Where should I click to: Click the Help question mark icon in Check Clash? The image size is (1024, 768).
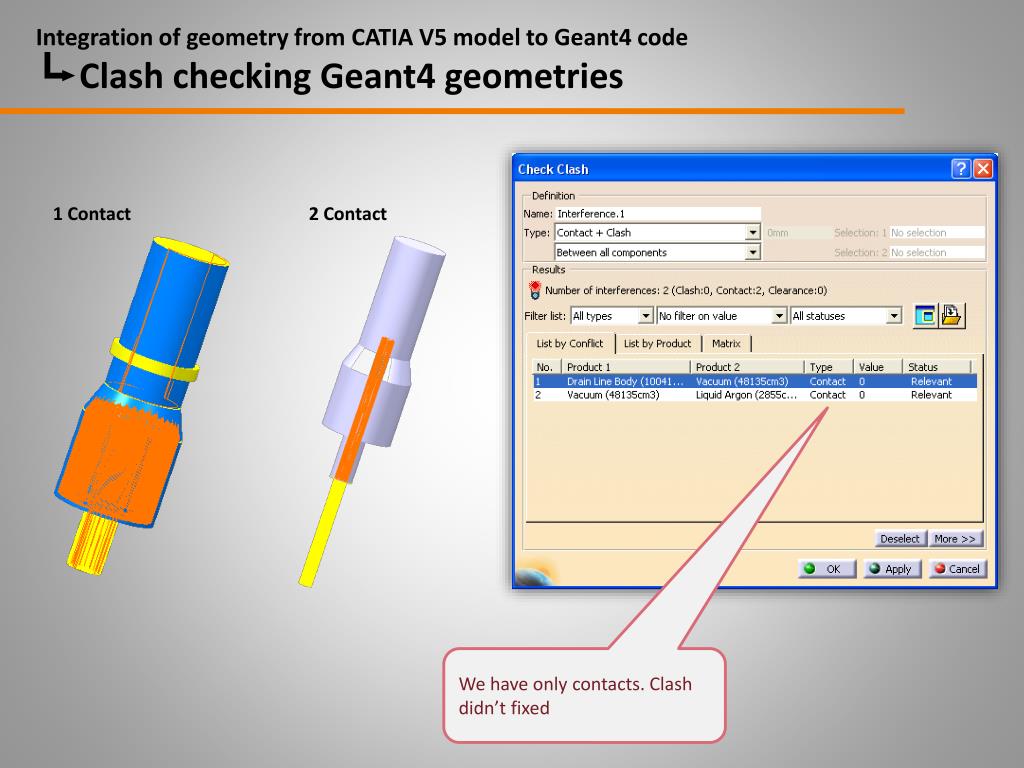coord(961,169)
